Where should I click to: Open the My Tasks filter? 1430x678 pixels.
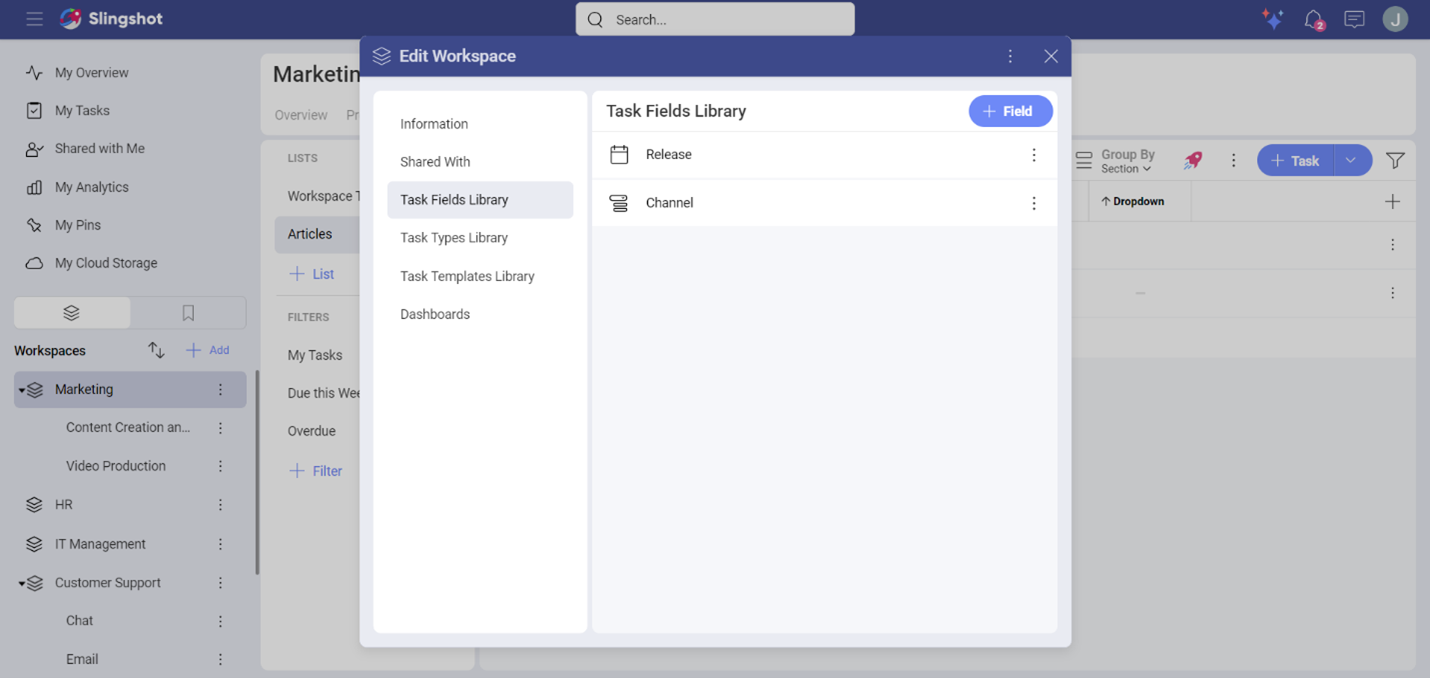(315, 355)
